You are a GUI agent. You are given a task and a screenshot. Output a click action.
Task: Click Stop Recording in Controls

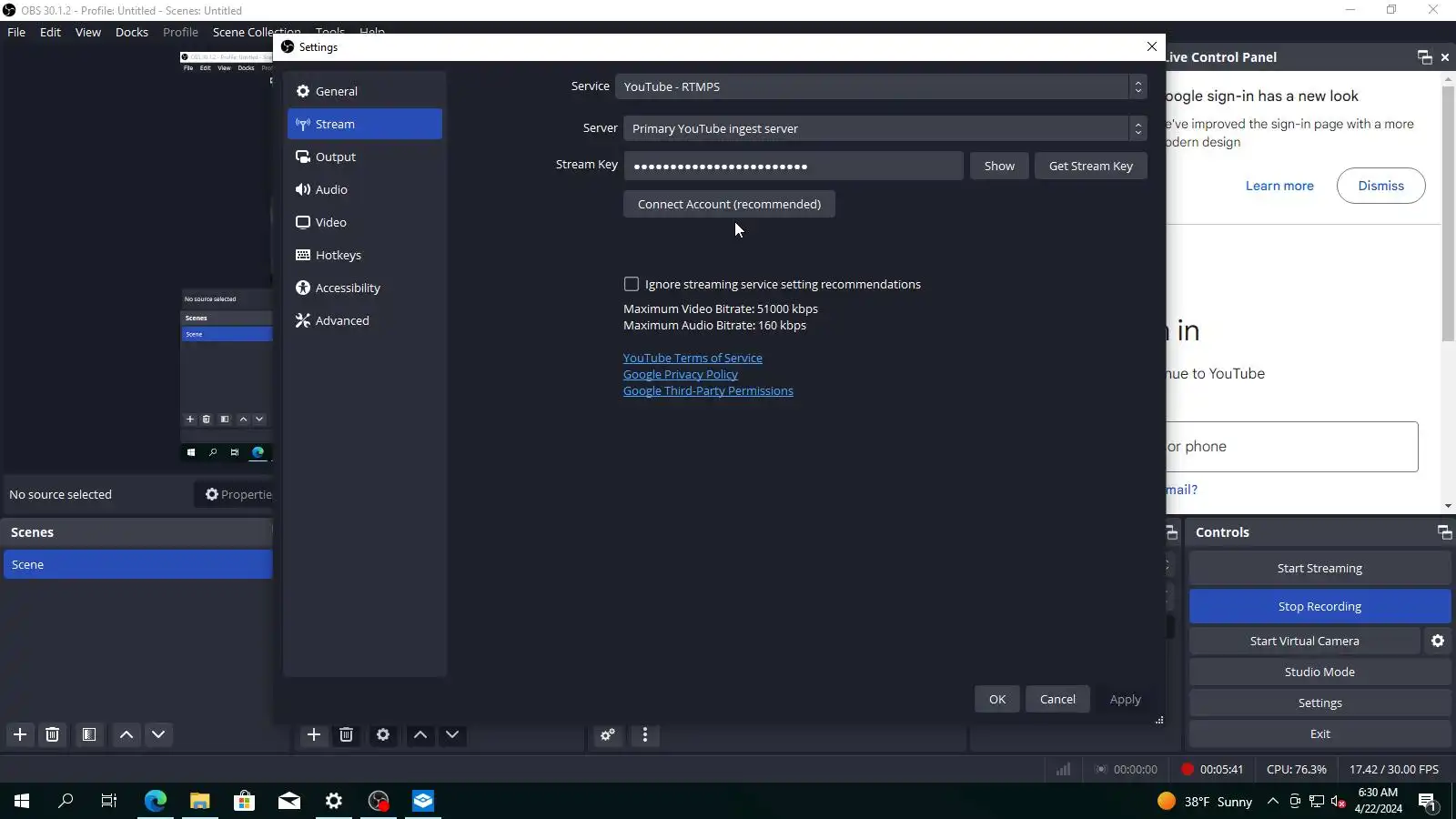[x=1319, y=606]
